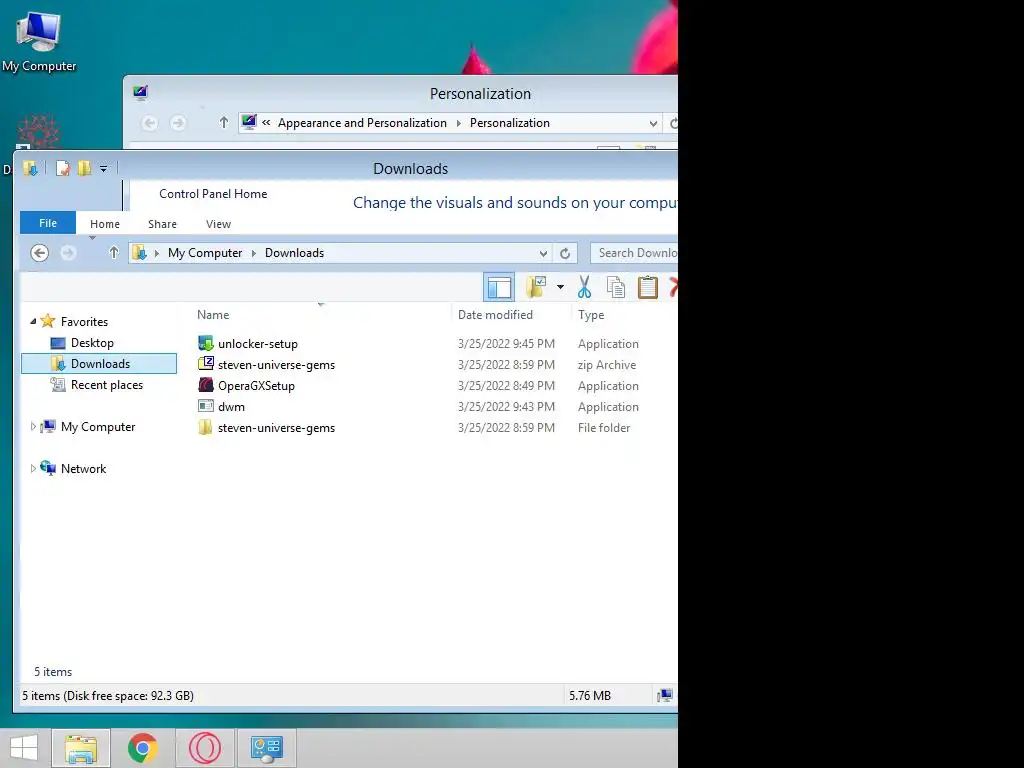Go up one folder level in Downloads
Viewport: 1024px width, 768px height.
click(x=114, y=252)
